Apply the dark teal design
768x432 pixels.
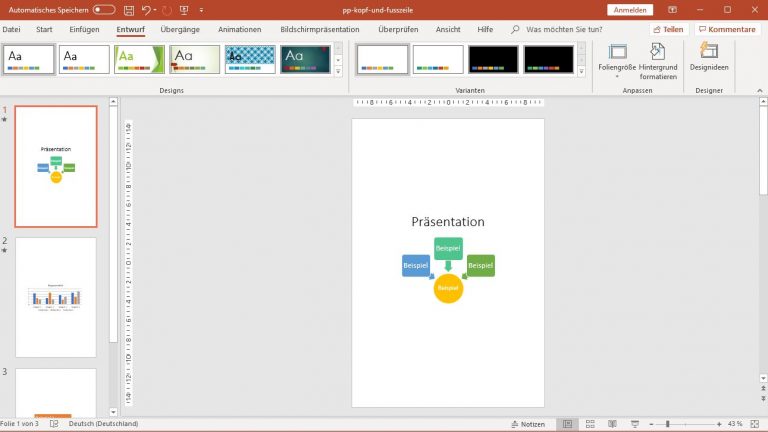[x=306, y=59]
